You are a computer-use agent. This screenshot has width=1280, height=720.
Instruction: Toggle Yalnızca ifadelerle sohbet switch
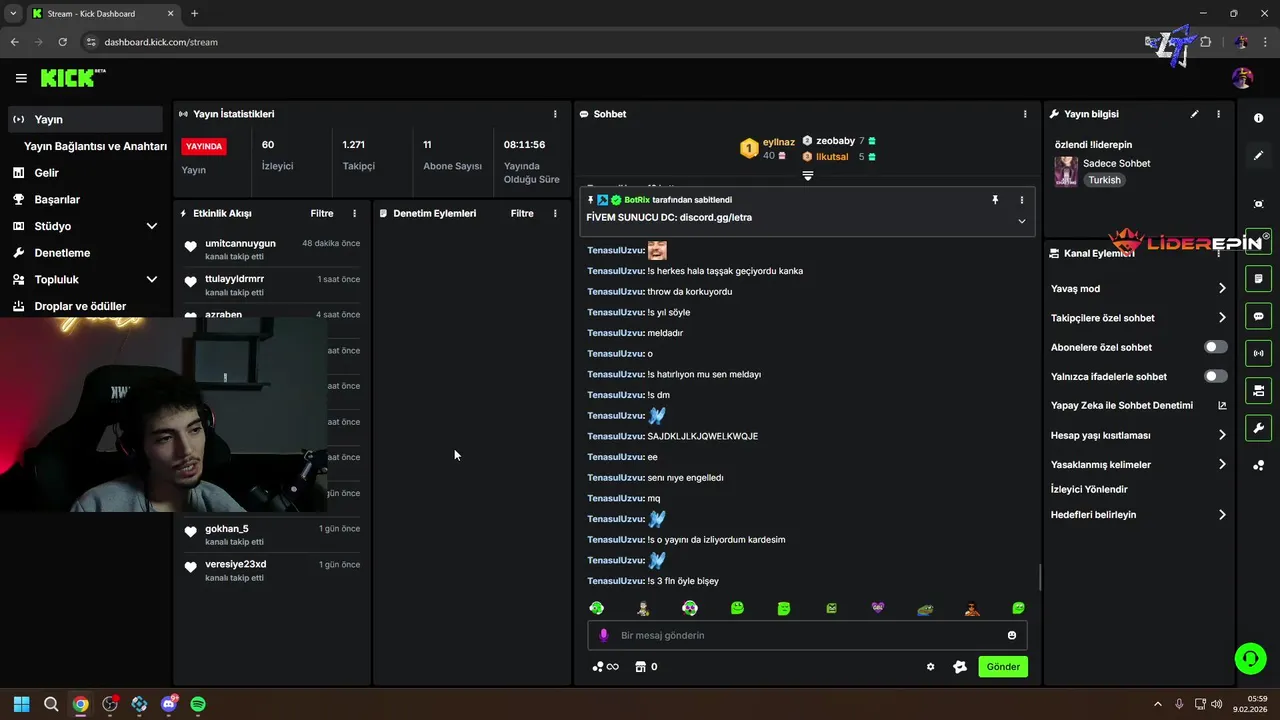coord(1216,376)
